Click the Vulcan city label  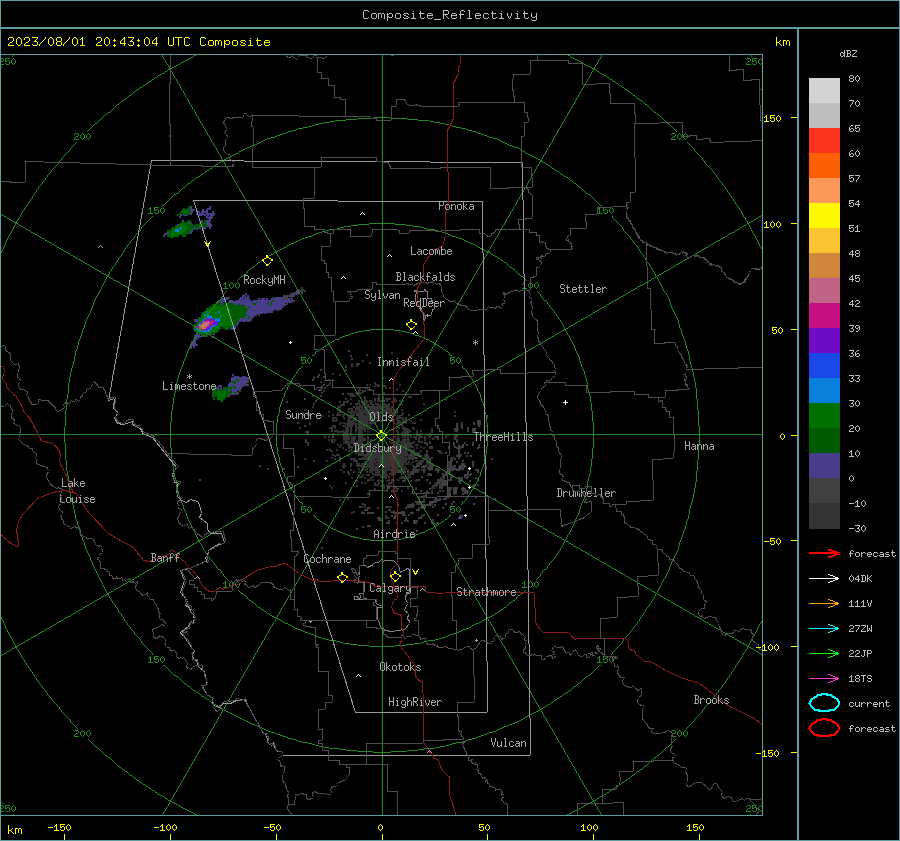(509, 743)
